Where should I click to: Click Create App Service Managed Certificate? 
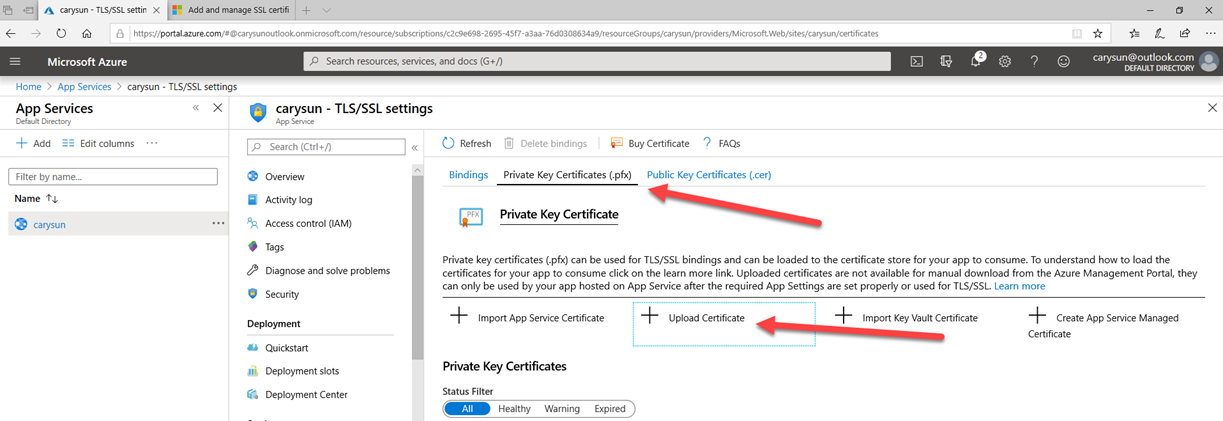pyautogui.click(x=1104, y=324)
